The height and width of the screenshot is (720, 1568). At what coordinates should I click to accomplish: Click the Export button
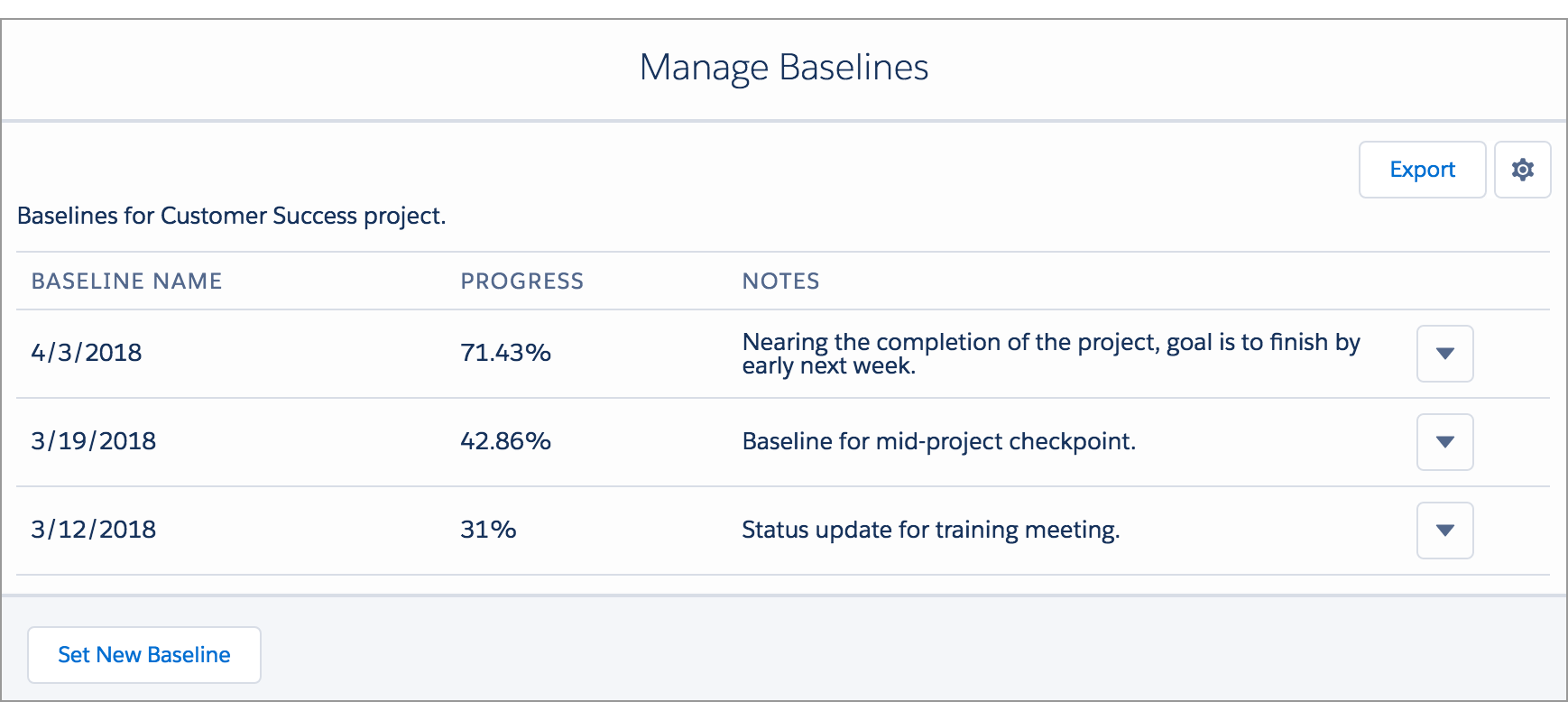[x=1422, y=170]
